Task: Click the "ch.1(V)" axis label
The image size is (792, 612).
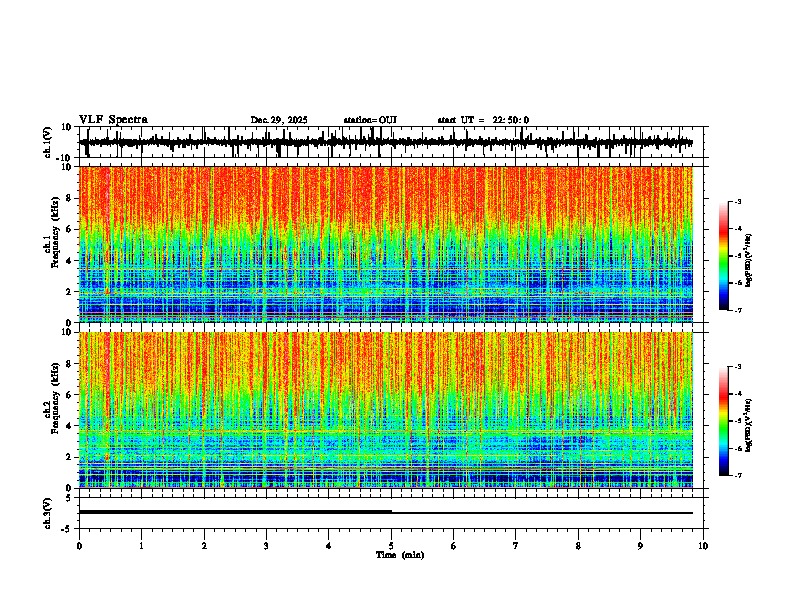Action: coord(48,143)
